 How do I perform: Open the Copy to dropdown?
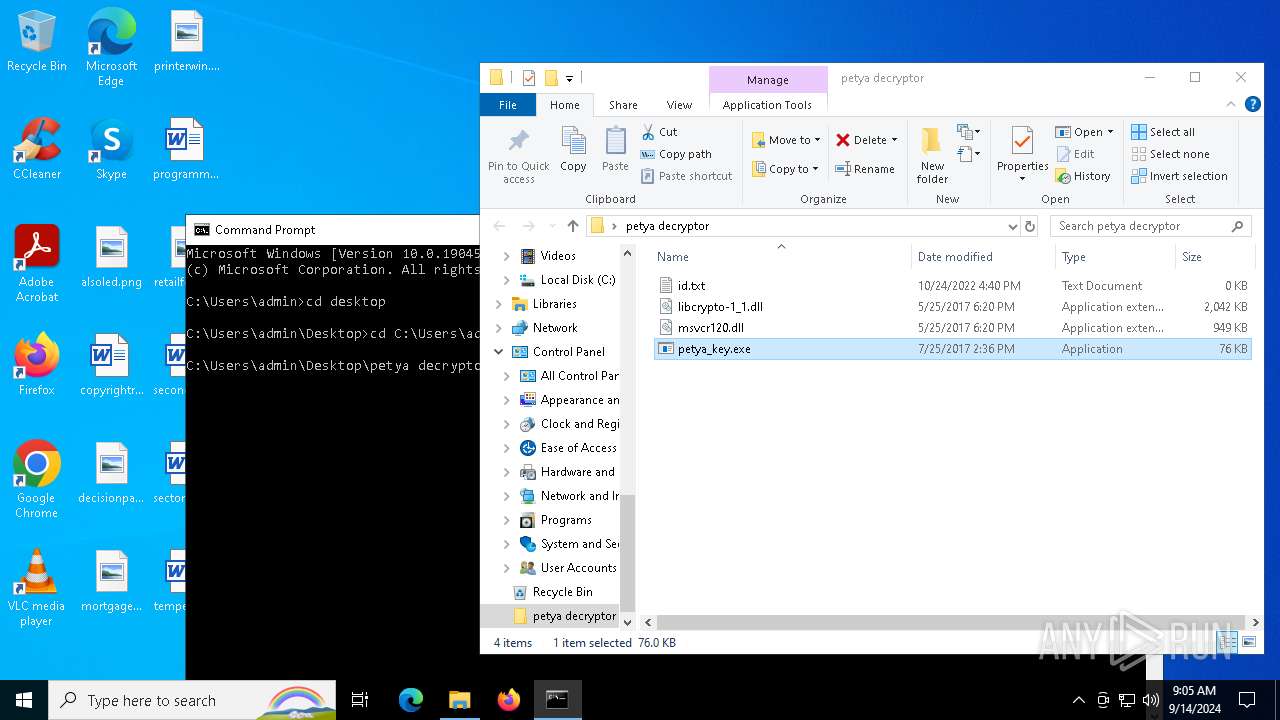[785, 169]
